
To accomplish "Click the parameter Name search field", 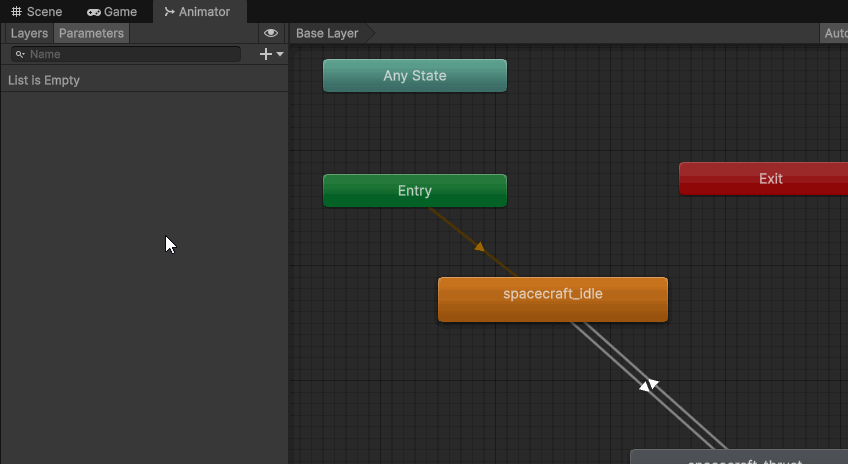I will pos(125,54).
